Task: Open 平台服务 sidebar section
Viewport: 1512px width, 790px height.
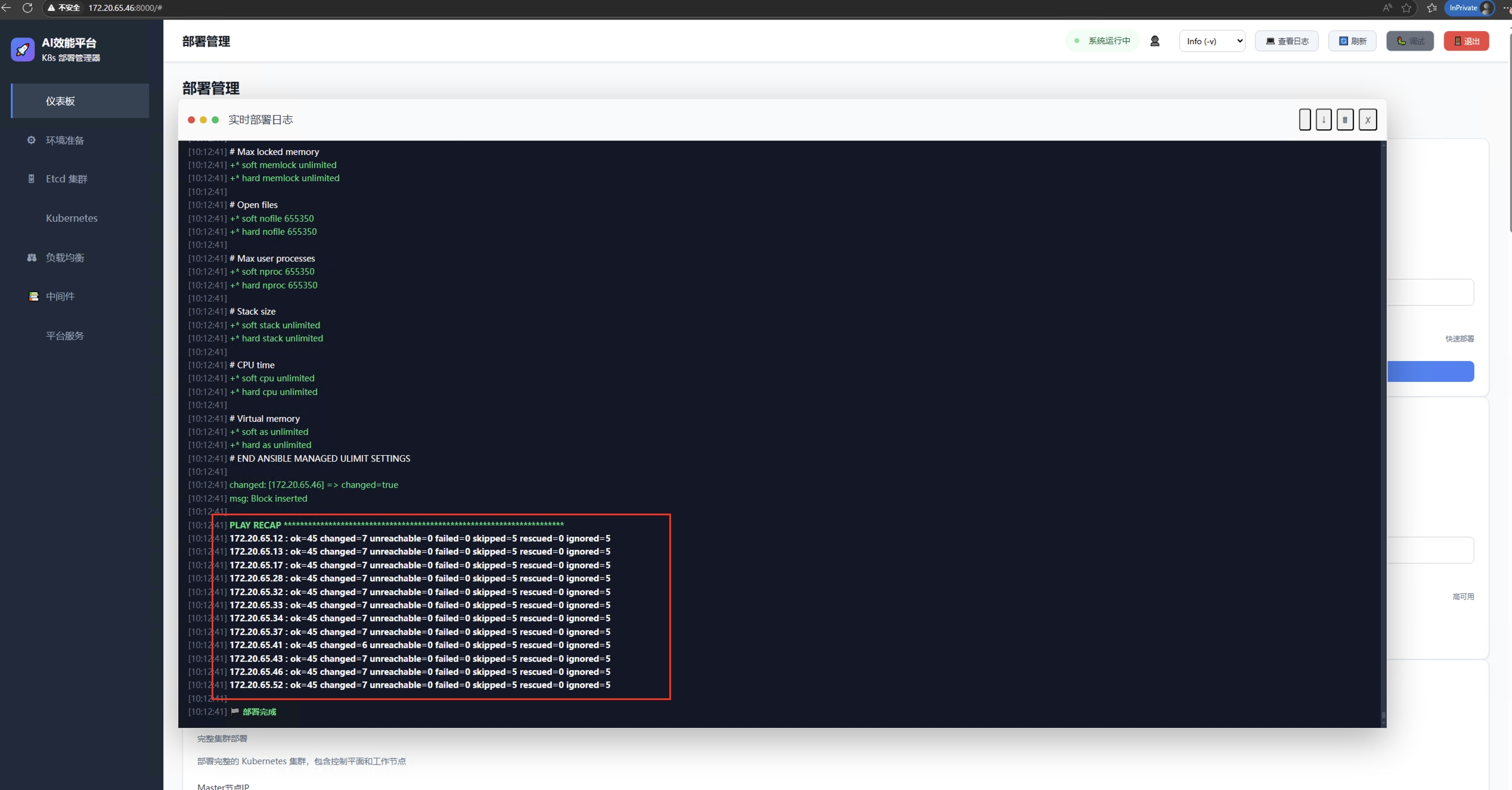Action: pyautogui.click(x=80, y=335)
